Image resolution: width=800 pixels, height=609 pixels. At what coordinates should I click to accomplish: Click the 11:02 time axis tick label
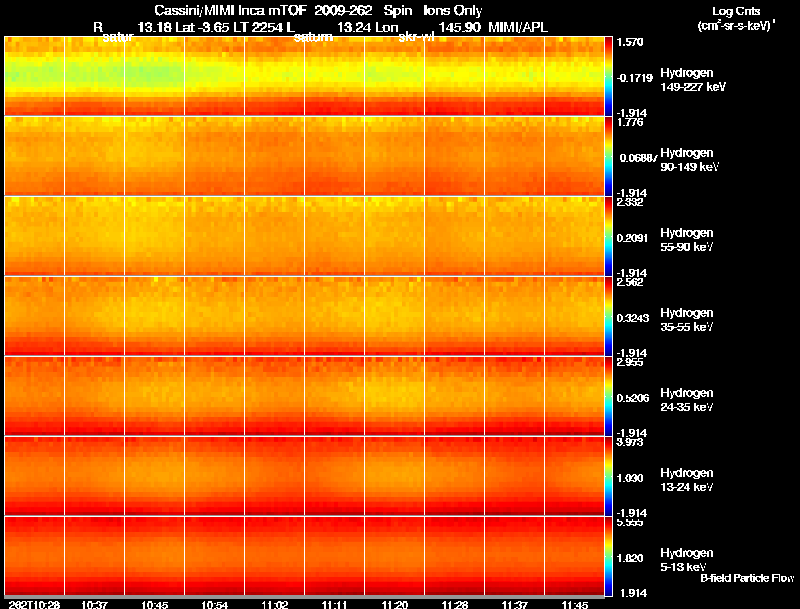click(274, 604)
